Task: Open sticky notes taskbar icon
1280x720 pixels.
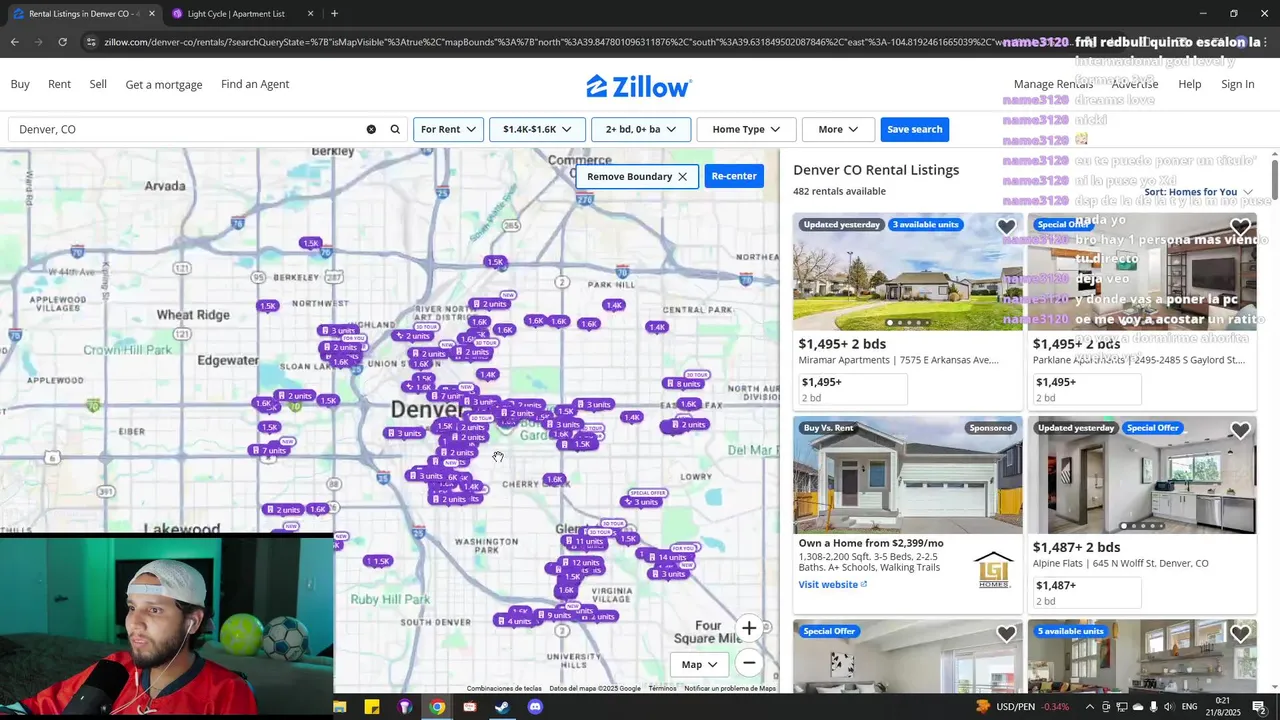Action: pos(372,707)
